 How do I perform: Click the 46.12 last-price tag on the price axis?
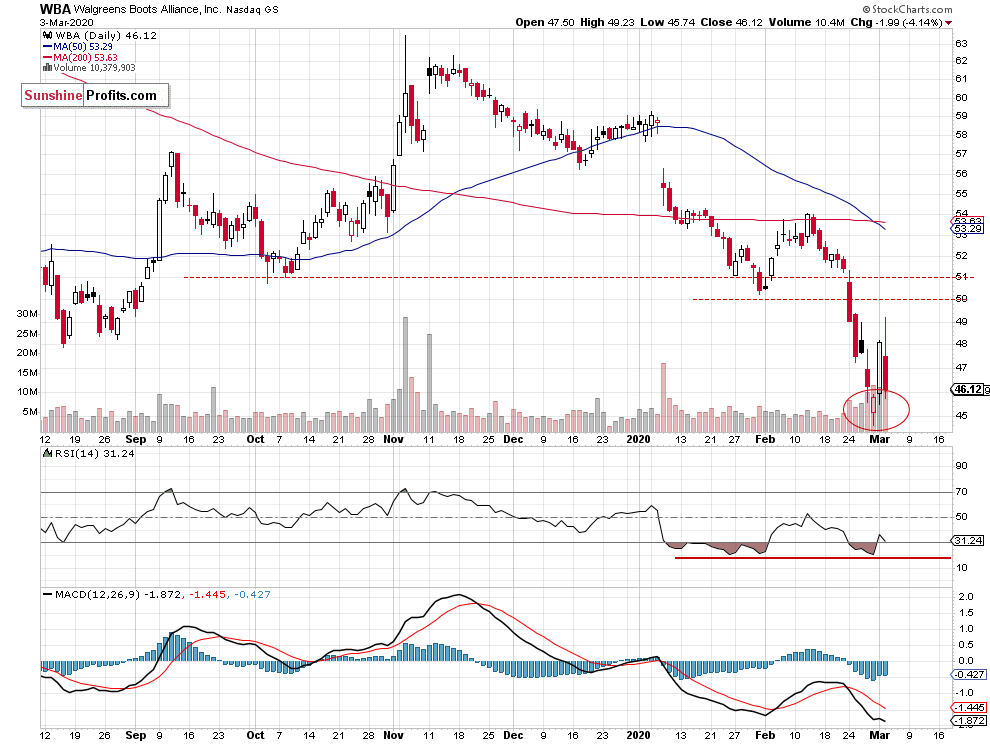pos(968,389)
